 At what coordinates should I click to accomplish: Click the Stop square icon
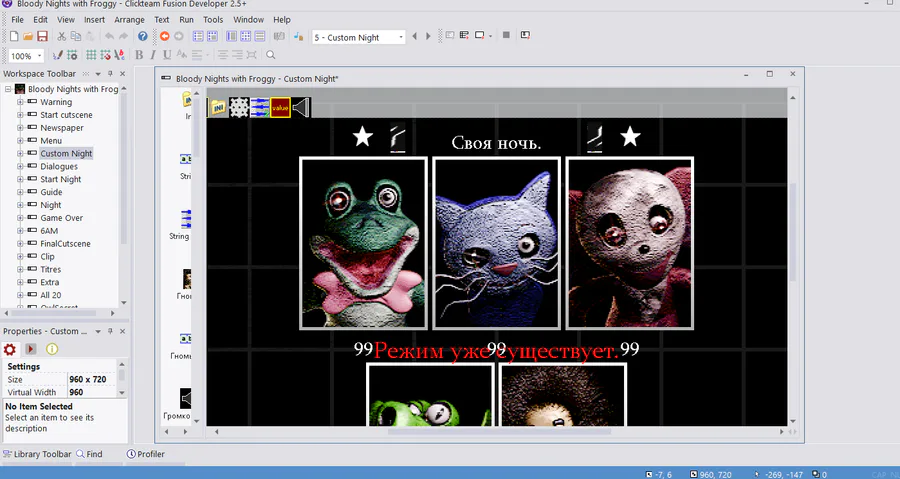pos(506,35)
